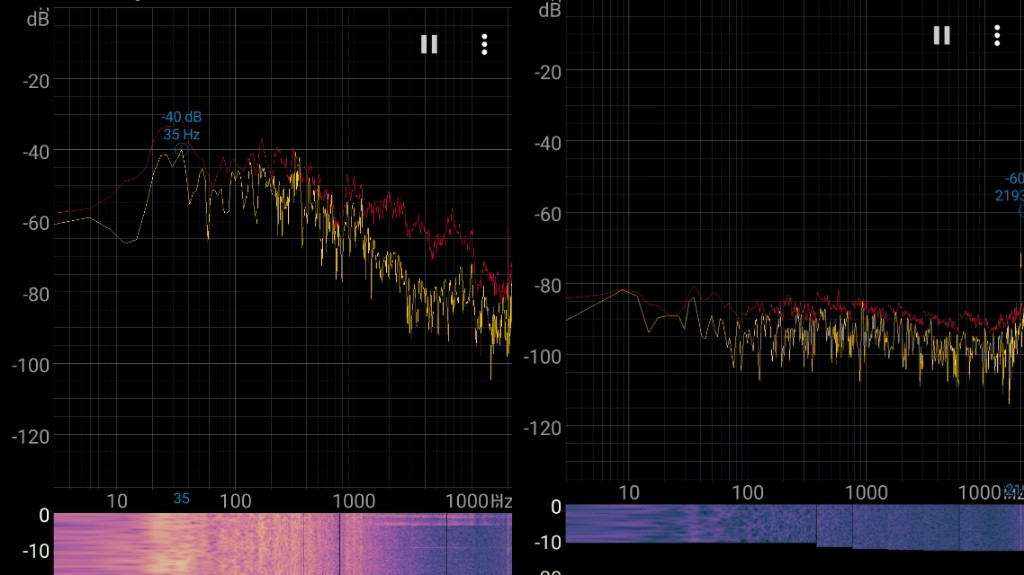Click the left spectrogram waterfall display
The image size is (1024, 575).
[x=283, y=544]
